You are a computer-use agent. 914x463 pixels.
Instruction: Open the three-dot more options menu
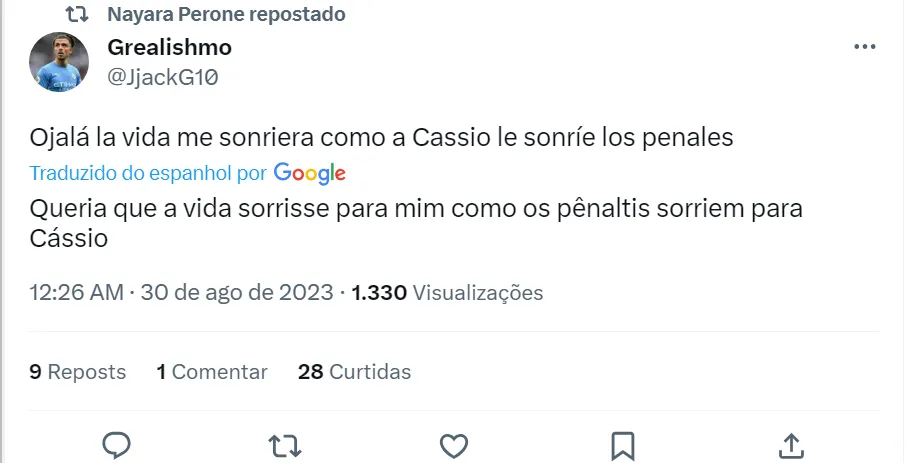(x=865, y=47)
